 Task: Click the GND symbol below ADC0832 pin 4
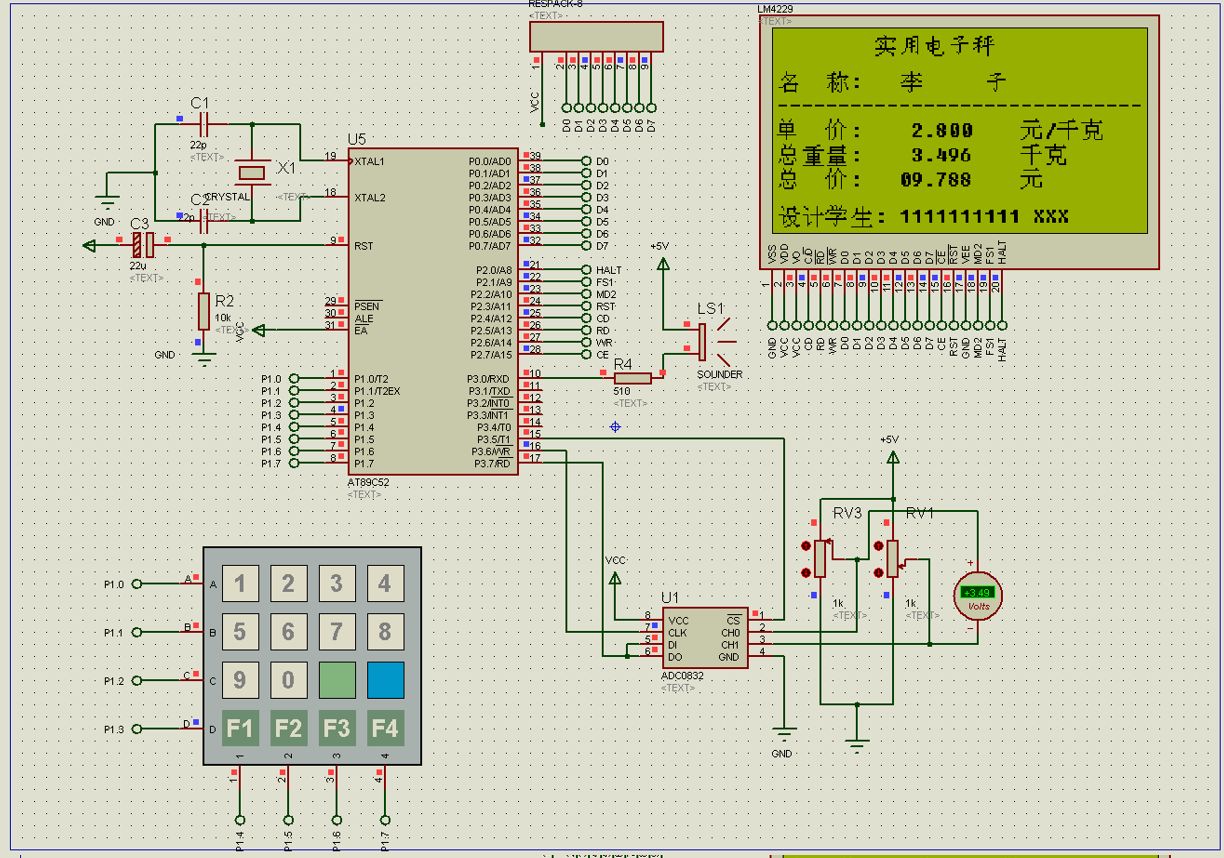pos(784,732)
